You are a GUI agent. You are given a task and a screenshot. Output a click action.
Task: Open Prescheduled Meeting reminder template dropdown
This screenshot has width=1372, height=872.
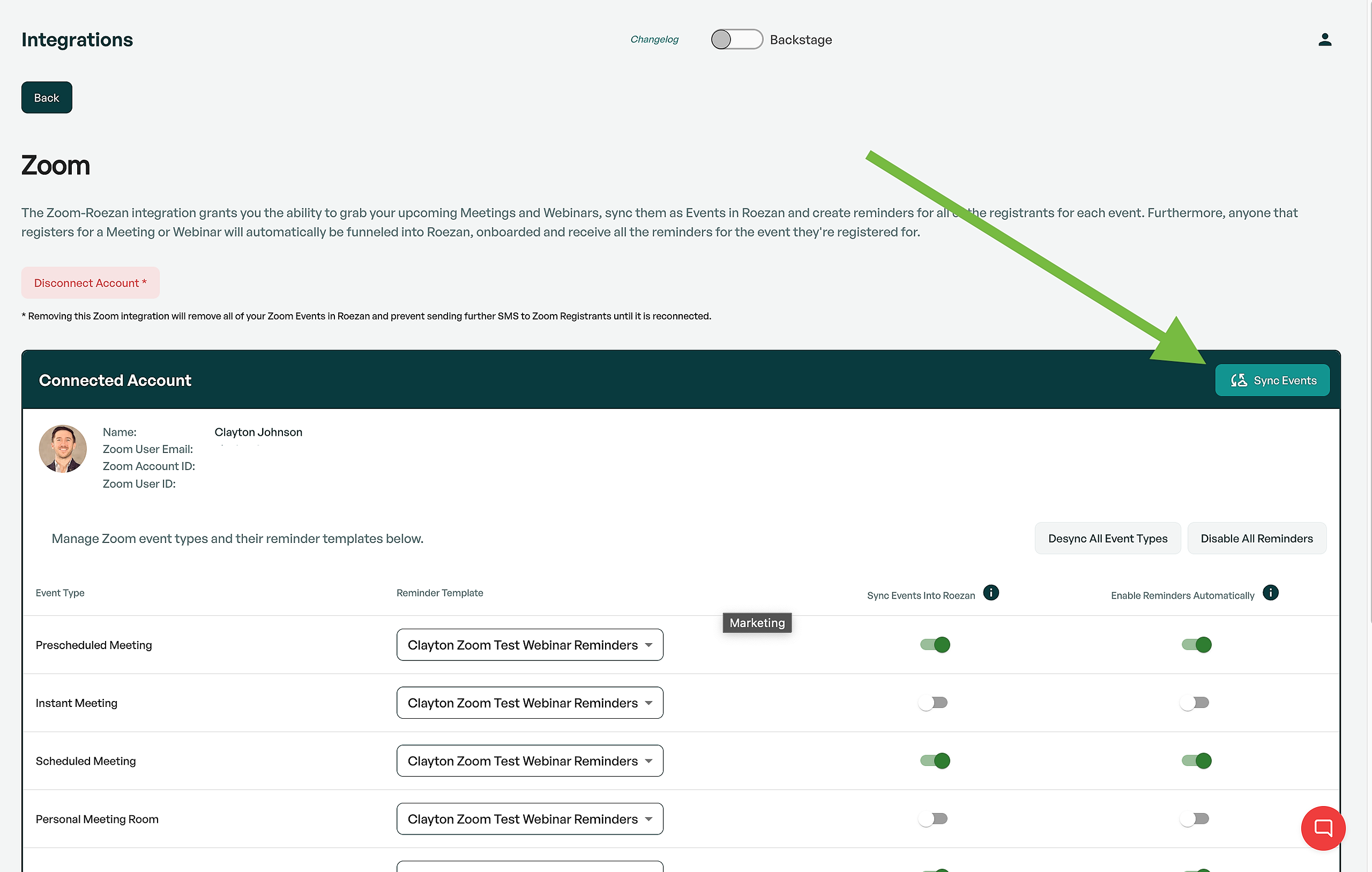530,645
